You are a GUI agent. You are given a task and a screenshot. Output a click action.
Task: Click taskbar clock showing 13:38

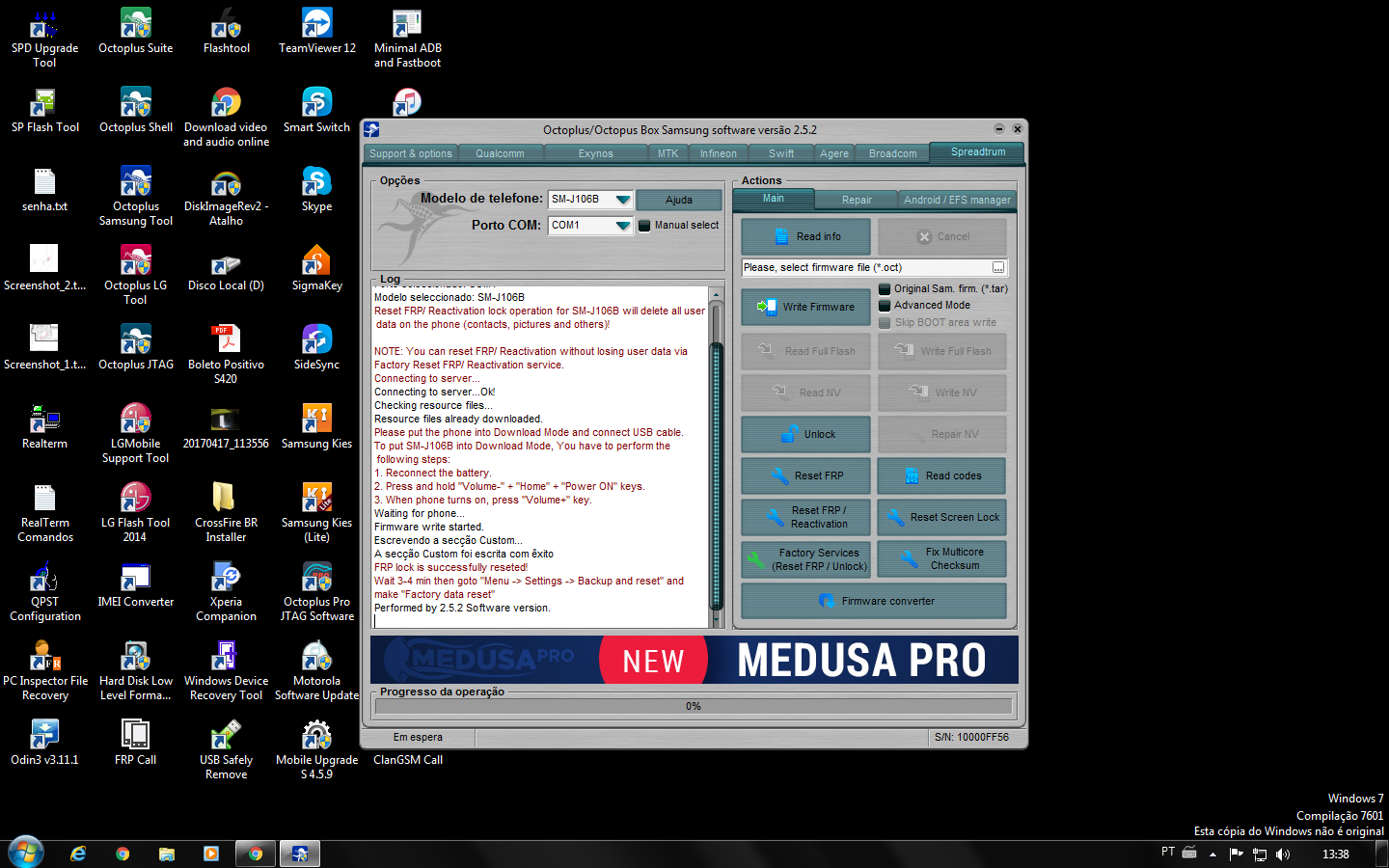[1336, 854]
